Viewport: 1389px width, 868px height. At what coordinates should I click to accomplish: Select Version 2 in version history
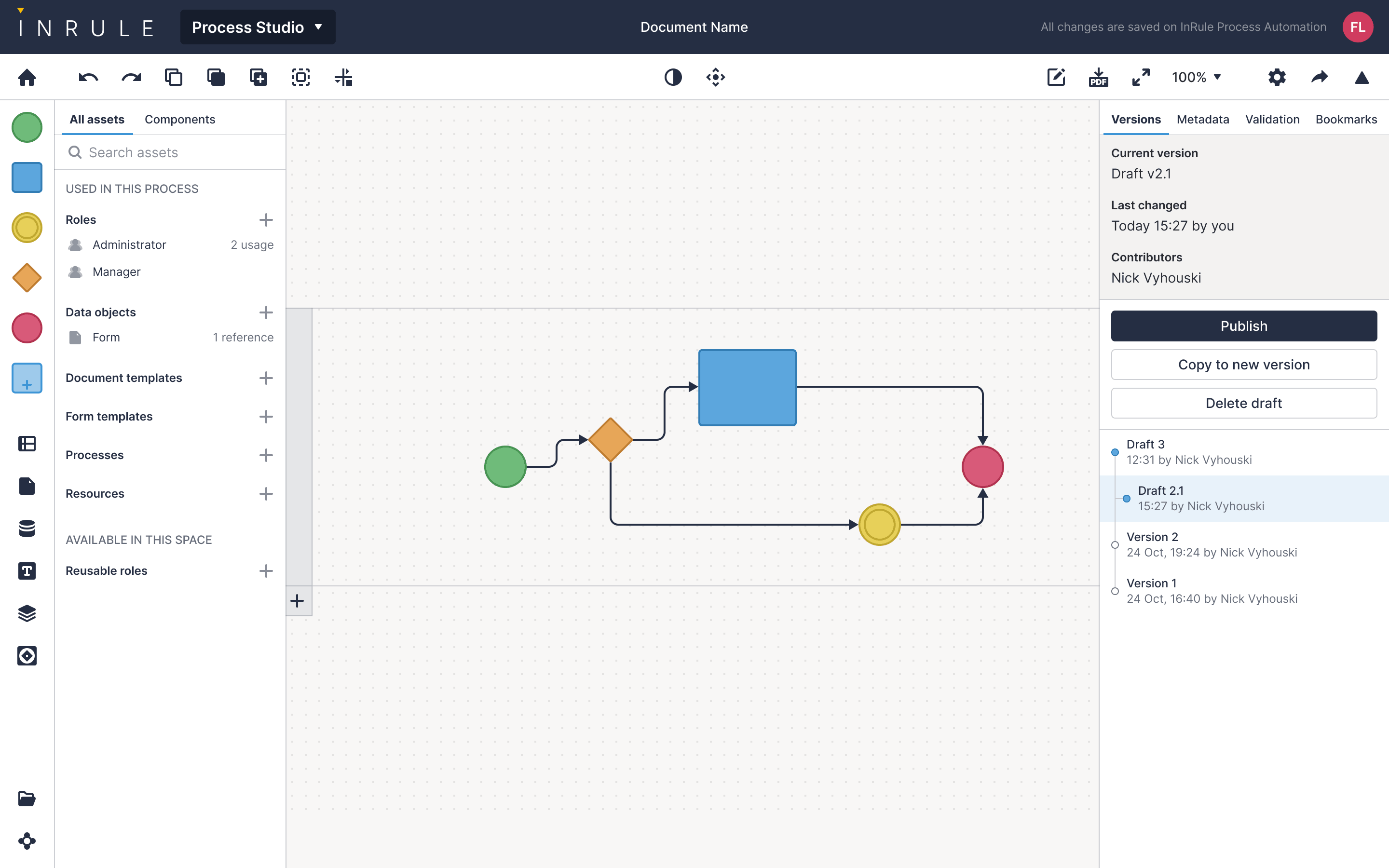click(x=1244, y=544)
